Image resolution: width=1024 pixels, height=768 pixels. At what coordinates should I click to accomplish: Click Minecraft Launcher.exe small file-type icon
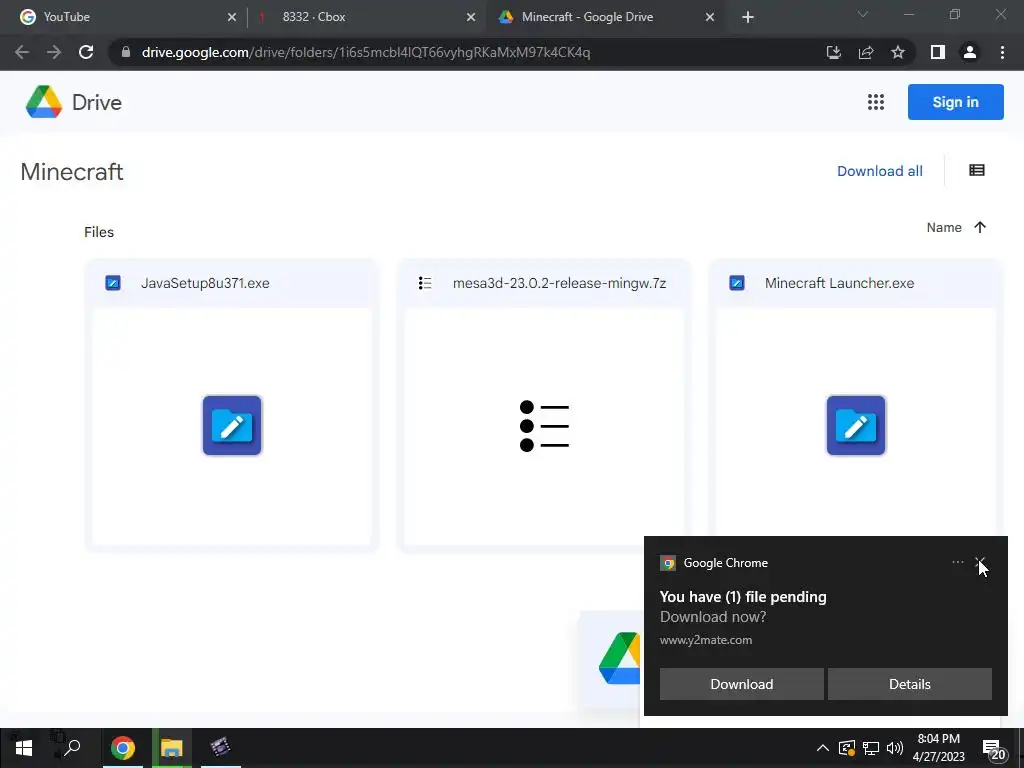737,283
